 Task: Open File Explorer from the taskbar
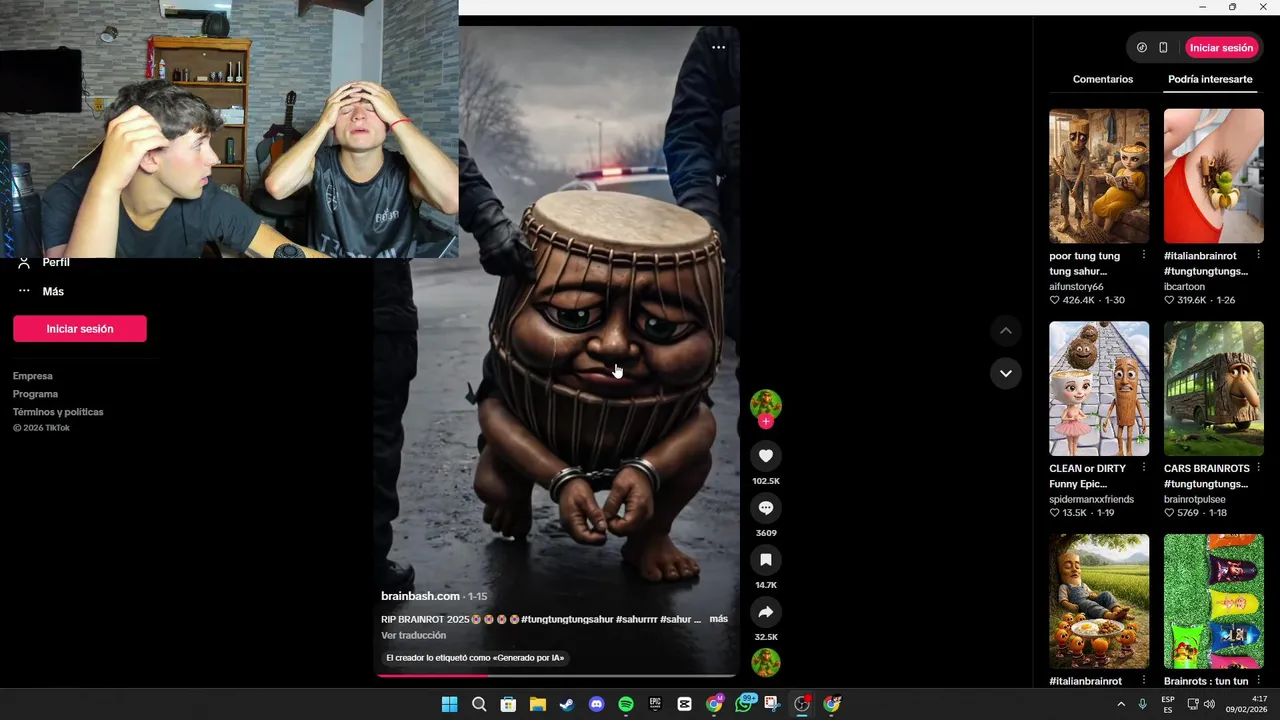[x=537, y=704]
